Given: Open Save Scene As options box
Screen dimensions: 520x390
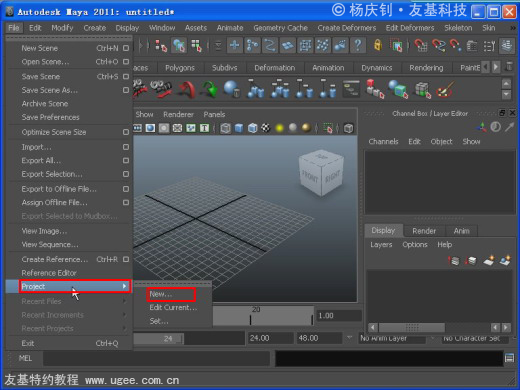Looking at the screenshot, I should tap(126, 90).
